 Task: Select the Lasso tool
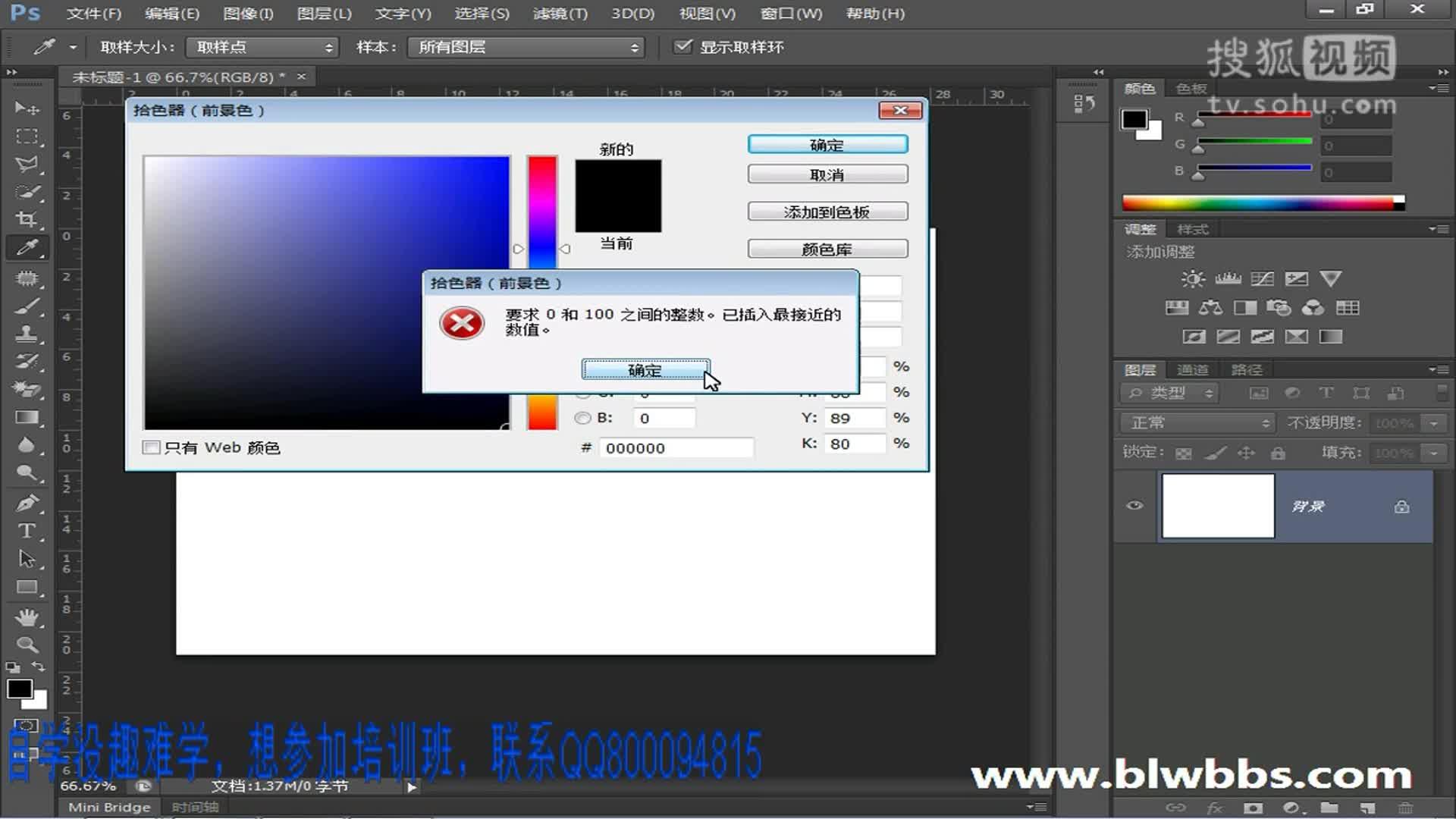point(27,165)
